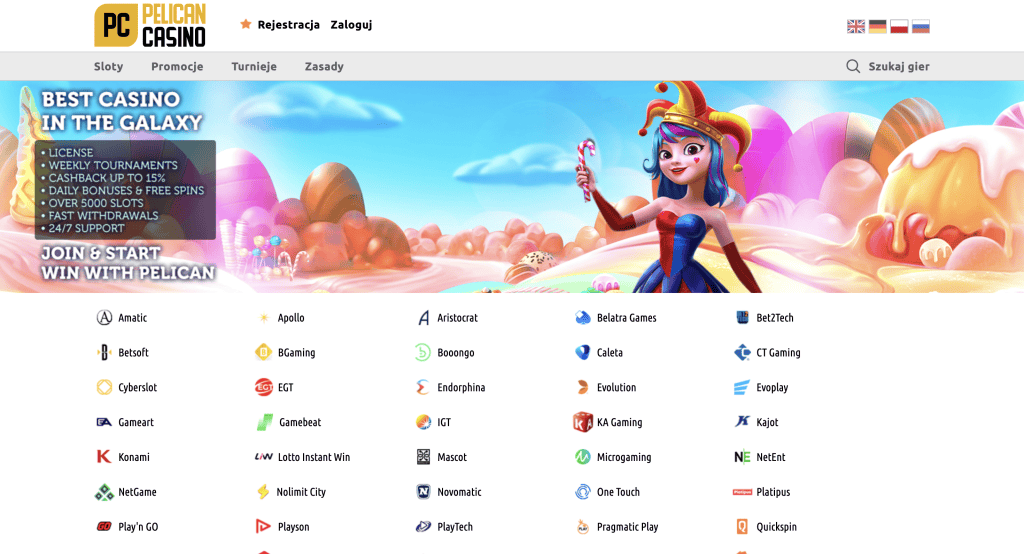Open the One Touch provider link
This screenshot has width=1024, height=554.
pos(607,491)
